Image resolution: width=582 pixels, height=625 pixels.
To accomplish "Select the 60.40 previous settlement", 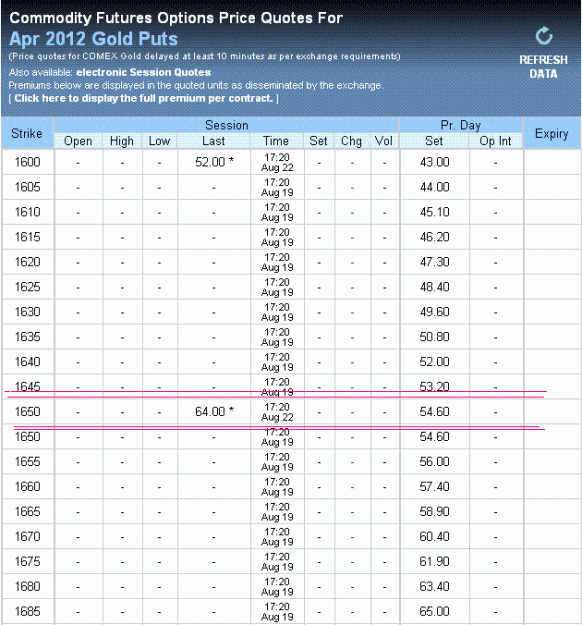I will [x=435, y=537].
